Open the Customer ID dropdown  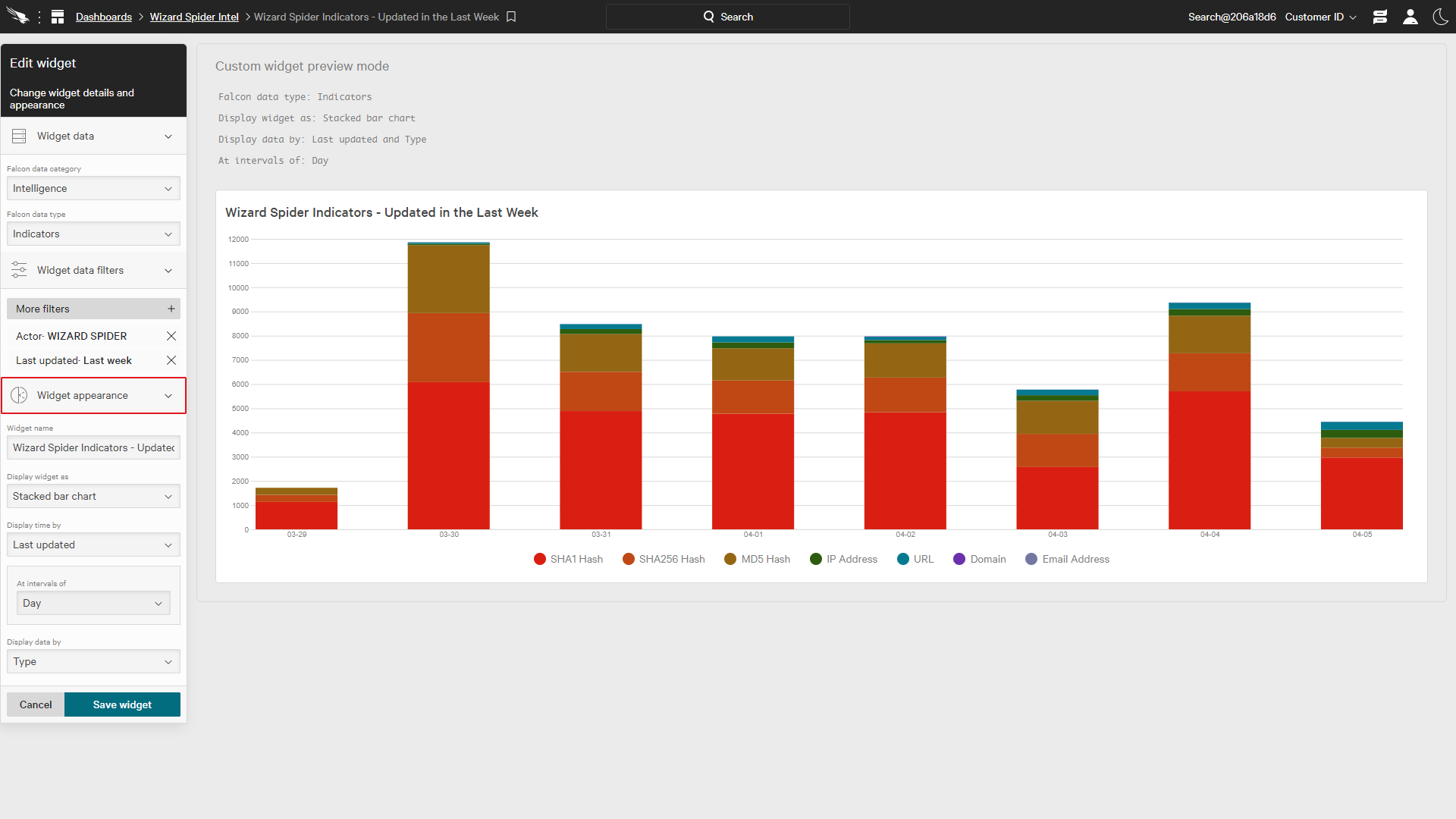(1320, 17)
